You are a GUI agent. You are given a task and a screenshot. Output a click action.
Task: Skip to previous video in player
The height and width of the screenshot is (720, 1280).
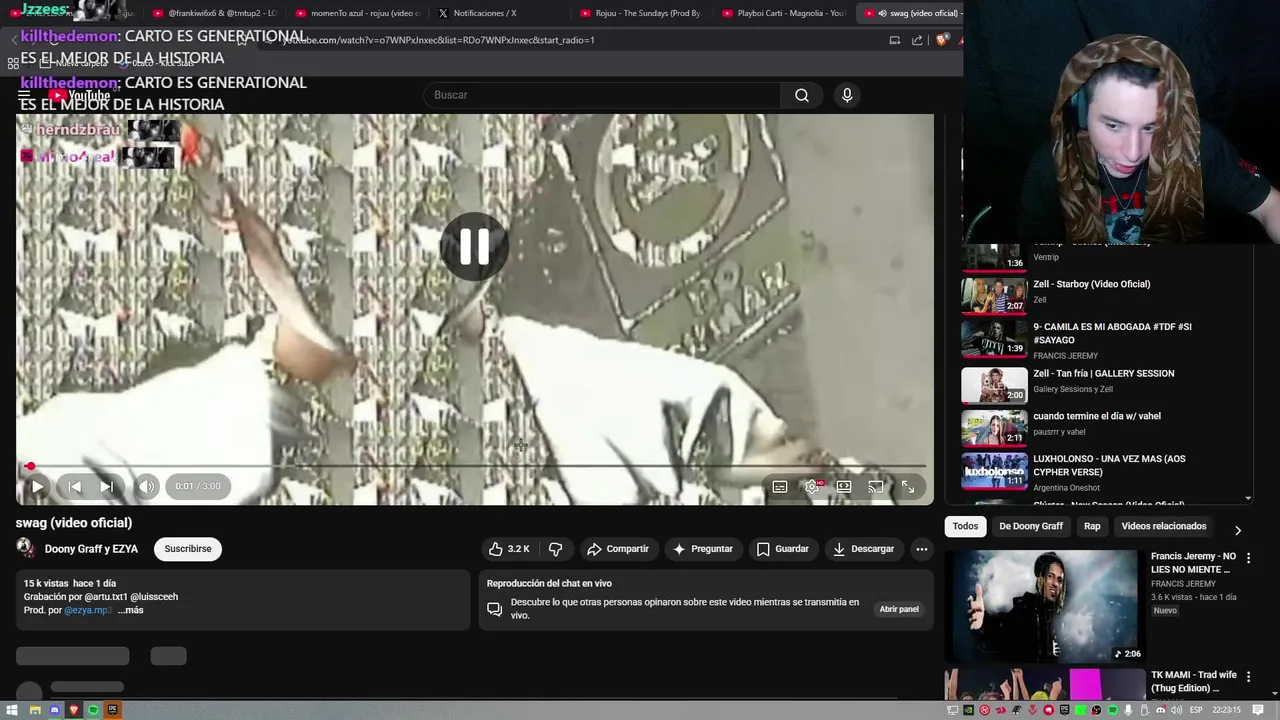click(x=74, y=487)
